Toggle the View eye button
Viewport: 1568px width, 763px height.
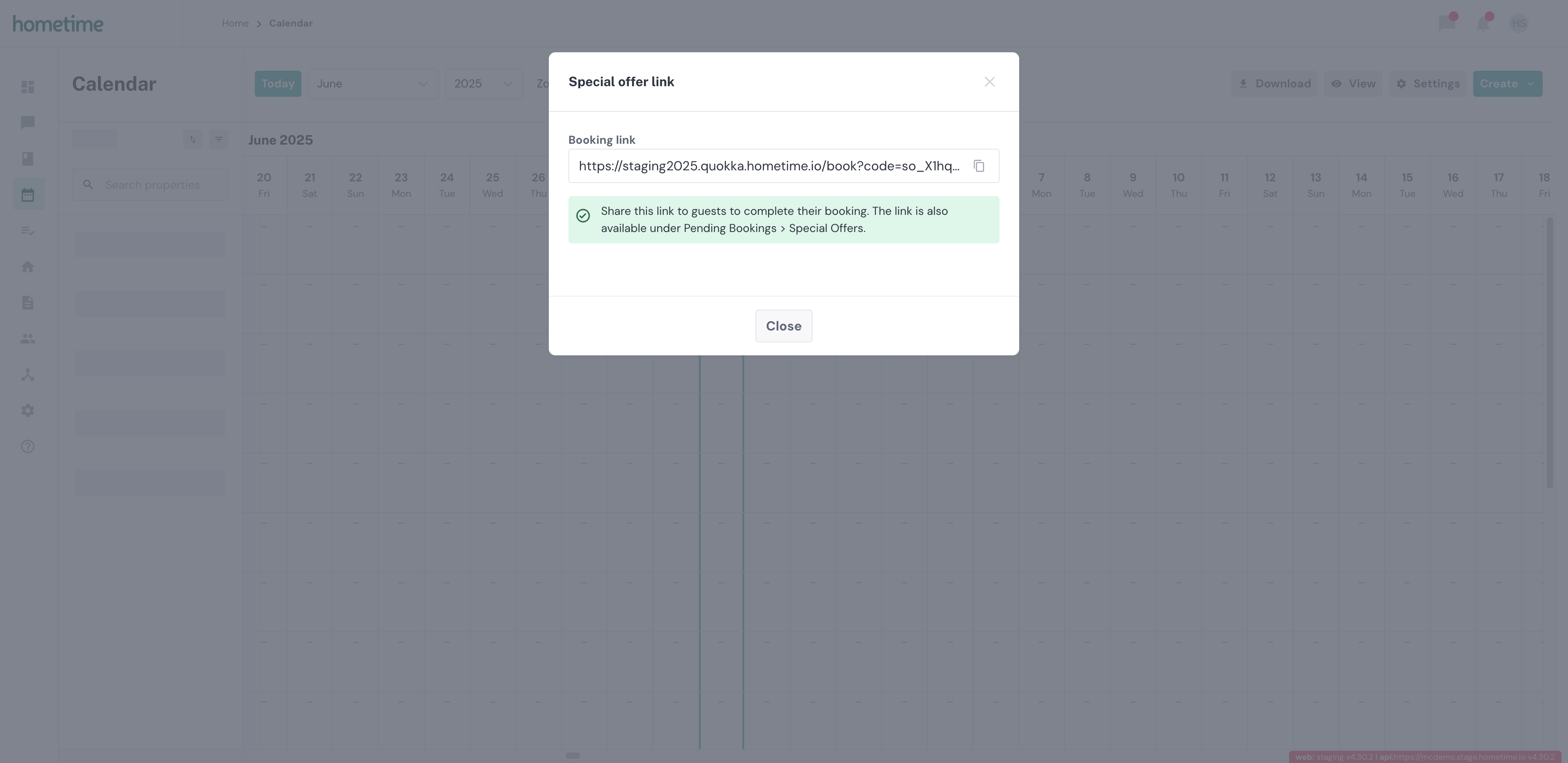1353,84
